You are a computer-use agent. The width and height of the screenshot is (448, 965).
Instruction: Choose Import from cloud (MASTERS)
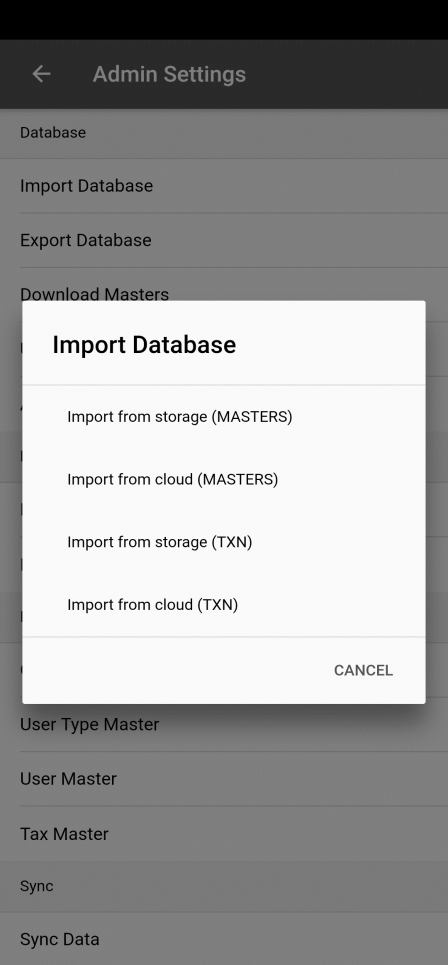pyautogui.click(x=224, y=479)
